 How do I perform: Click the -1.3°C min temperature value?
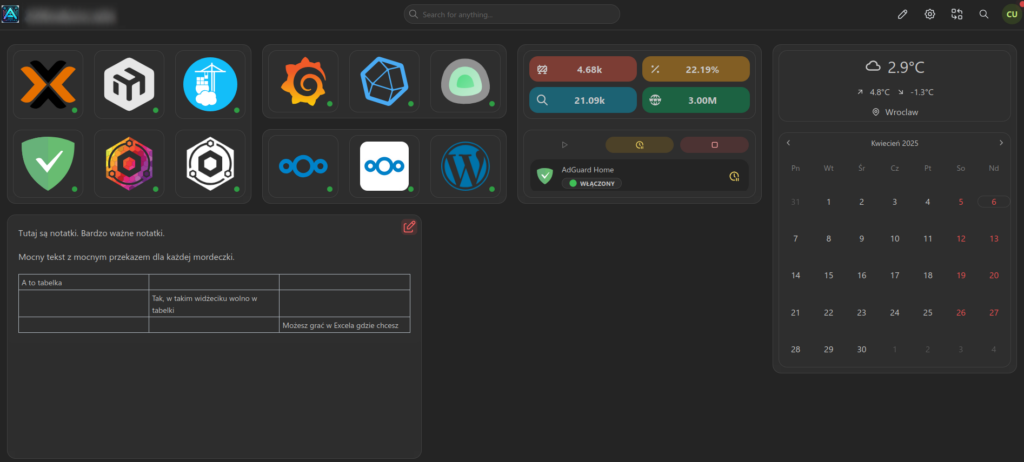(921, 92)
